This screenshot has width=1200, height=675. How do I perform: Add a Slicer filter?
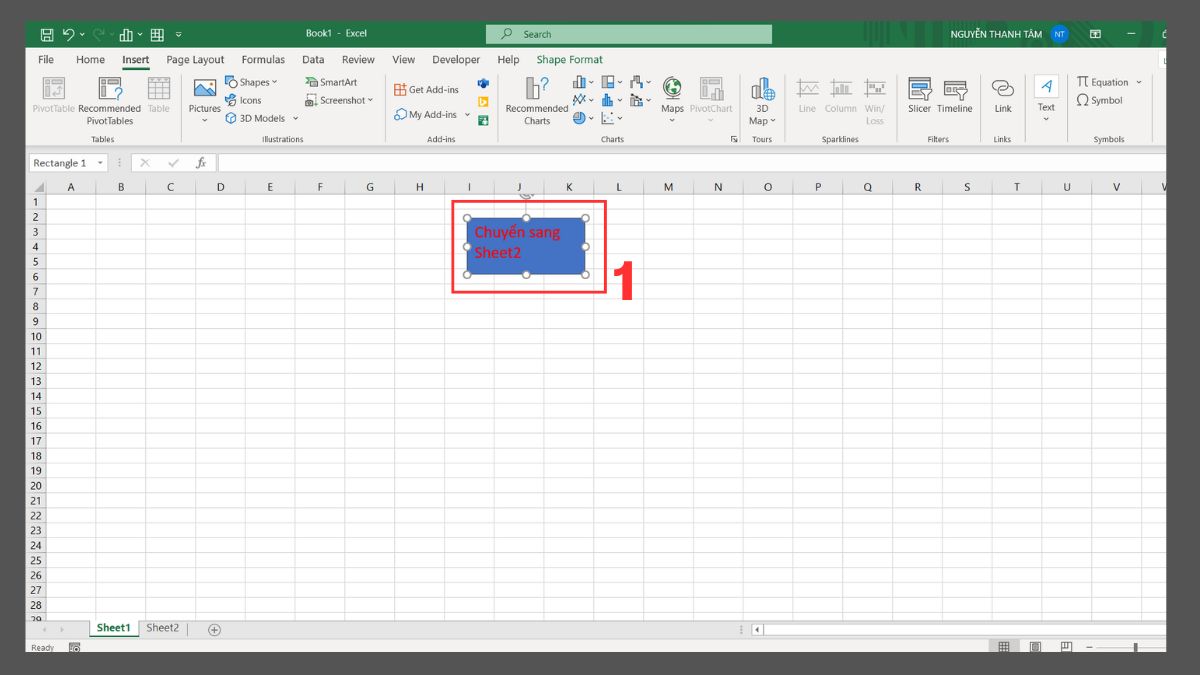[x=918, y=98]
